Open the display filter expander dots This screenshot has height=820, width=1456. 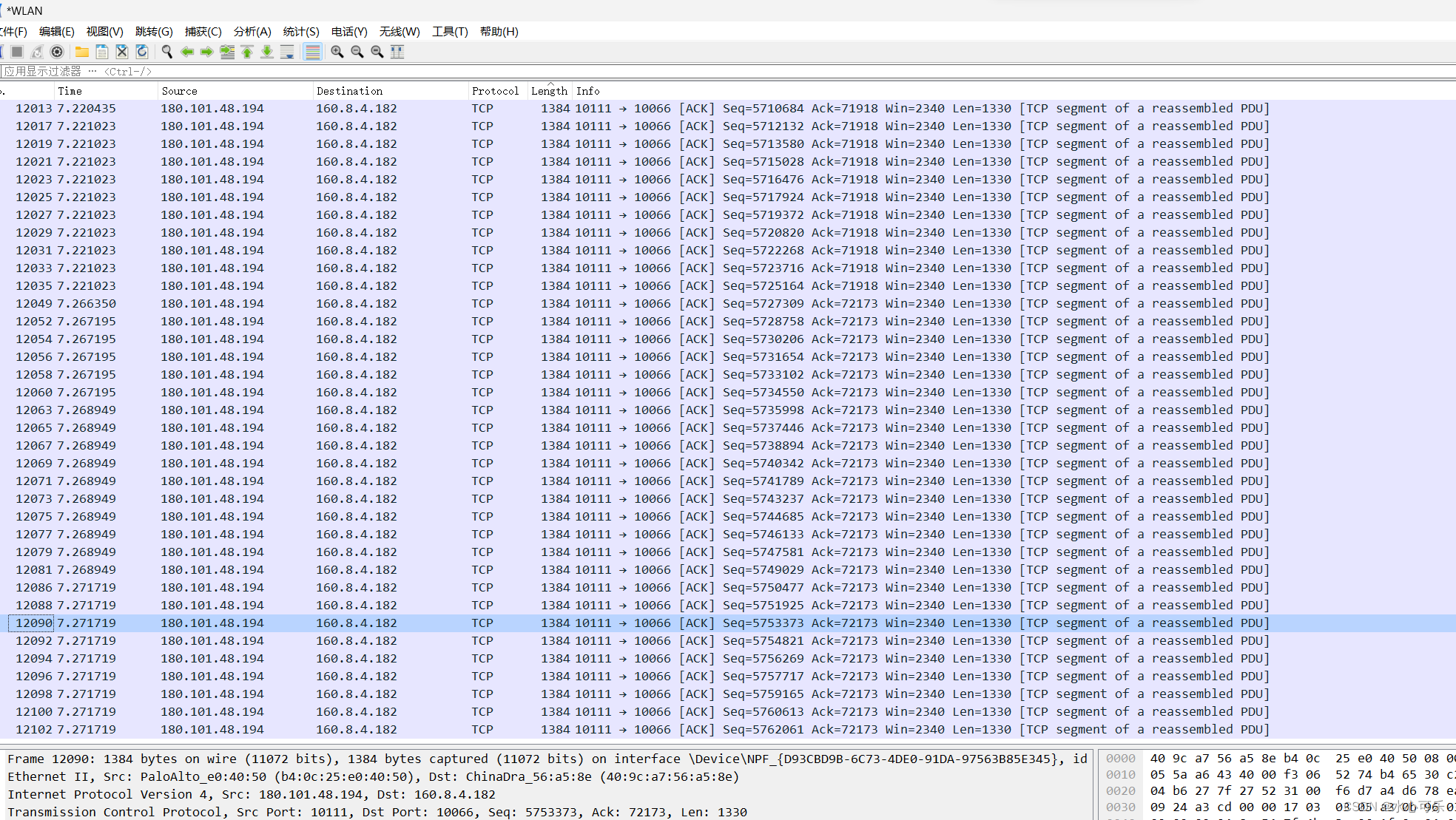92,71
